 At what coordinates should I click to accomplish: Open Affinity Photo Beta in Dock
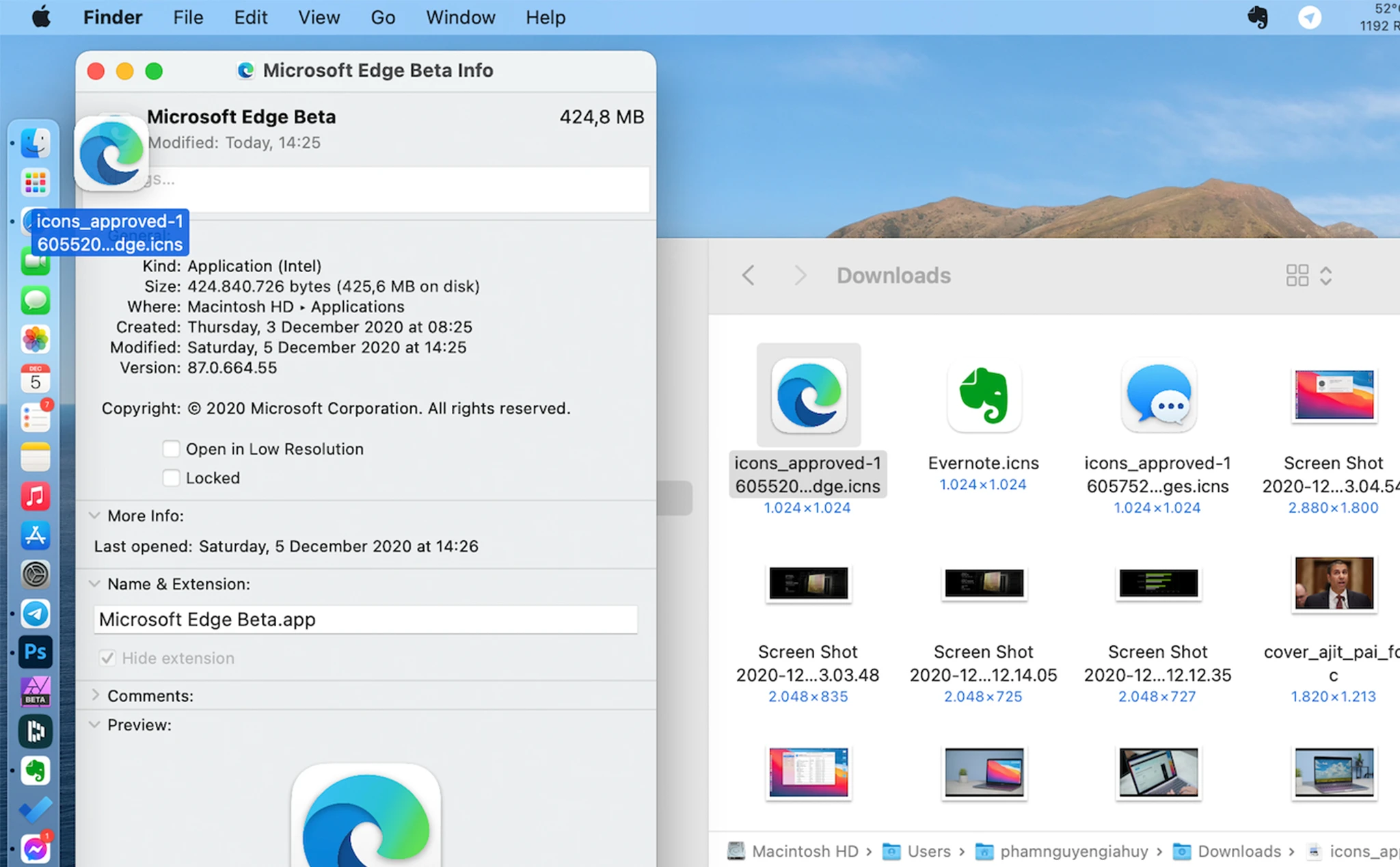(x=35, y=692)
